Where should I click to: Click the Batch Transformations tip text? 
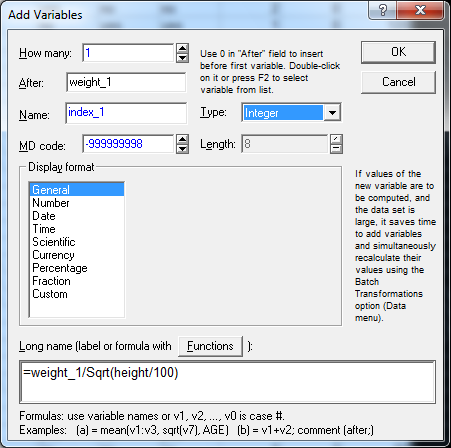click(395, 246)
